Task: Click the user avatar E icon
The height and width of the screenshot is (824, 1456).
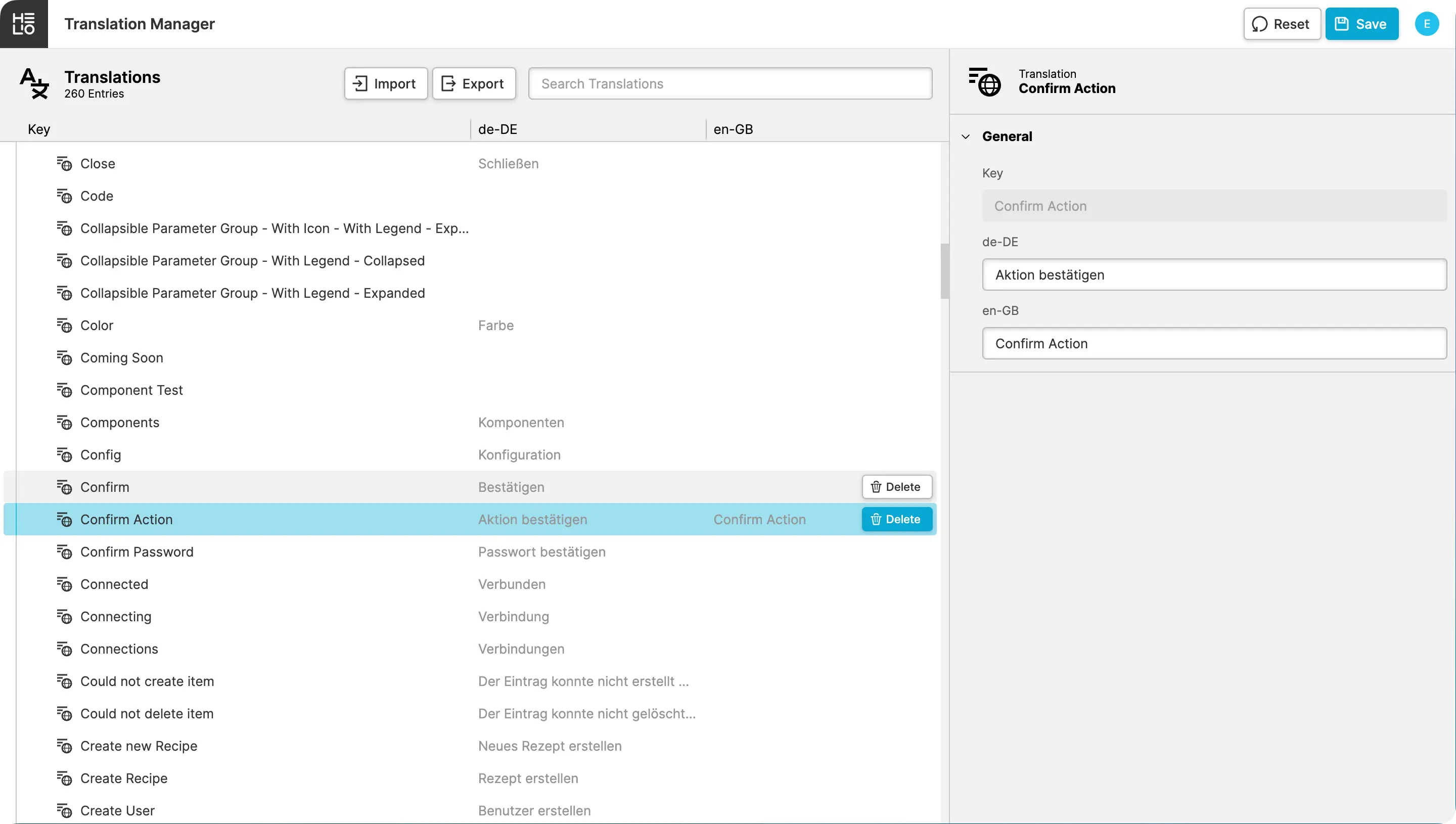Action: [x=1426, y=24]
